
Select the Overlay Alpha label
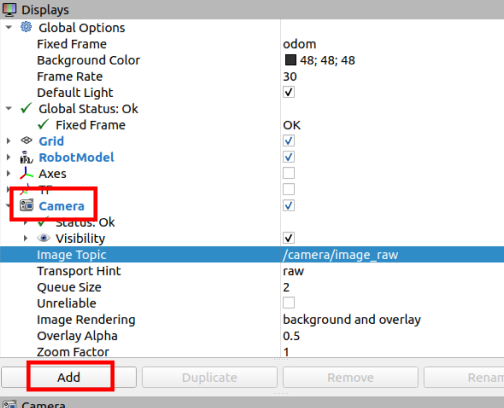click(77, 336)
